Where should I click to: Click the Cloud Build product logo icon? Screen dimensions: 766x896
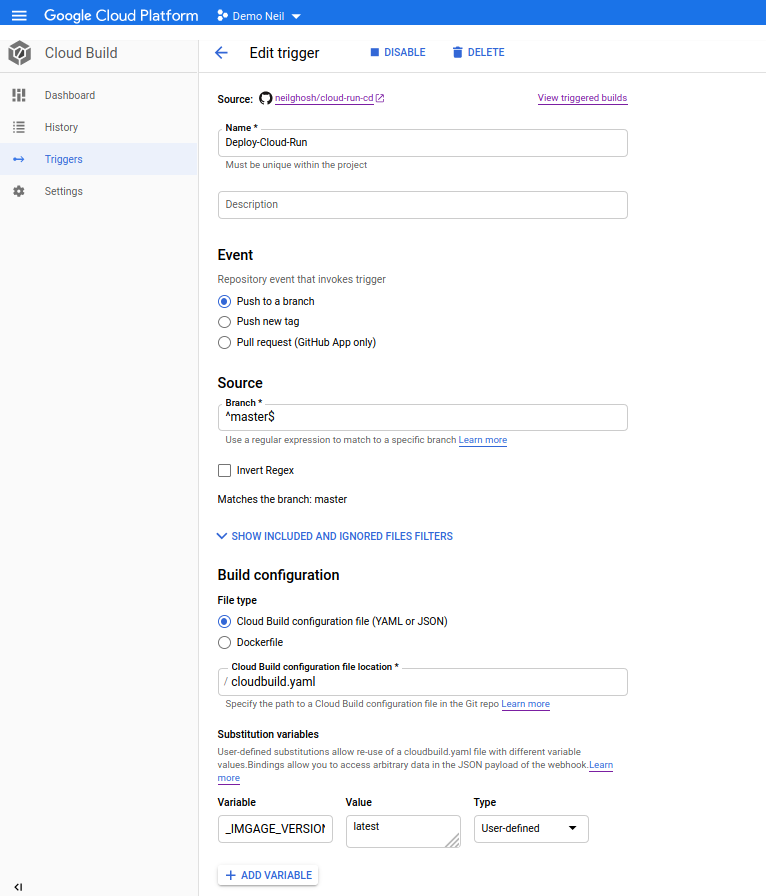click(19, 53)
